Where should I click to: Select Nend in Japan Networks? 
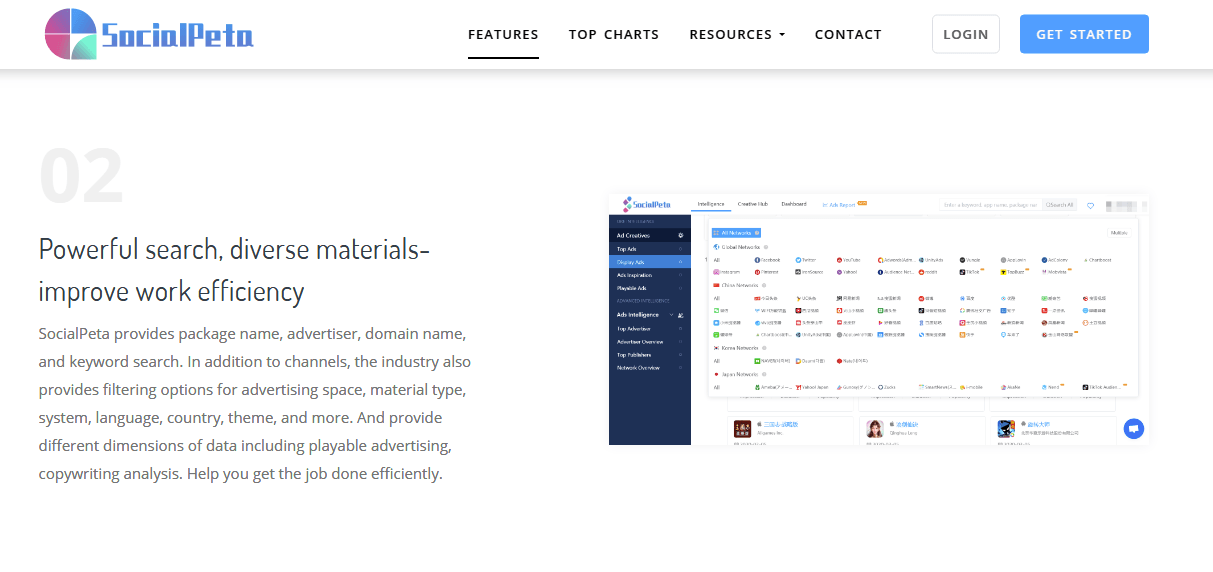click(x=1050, y=387)
